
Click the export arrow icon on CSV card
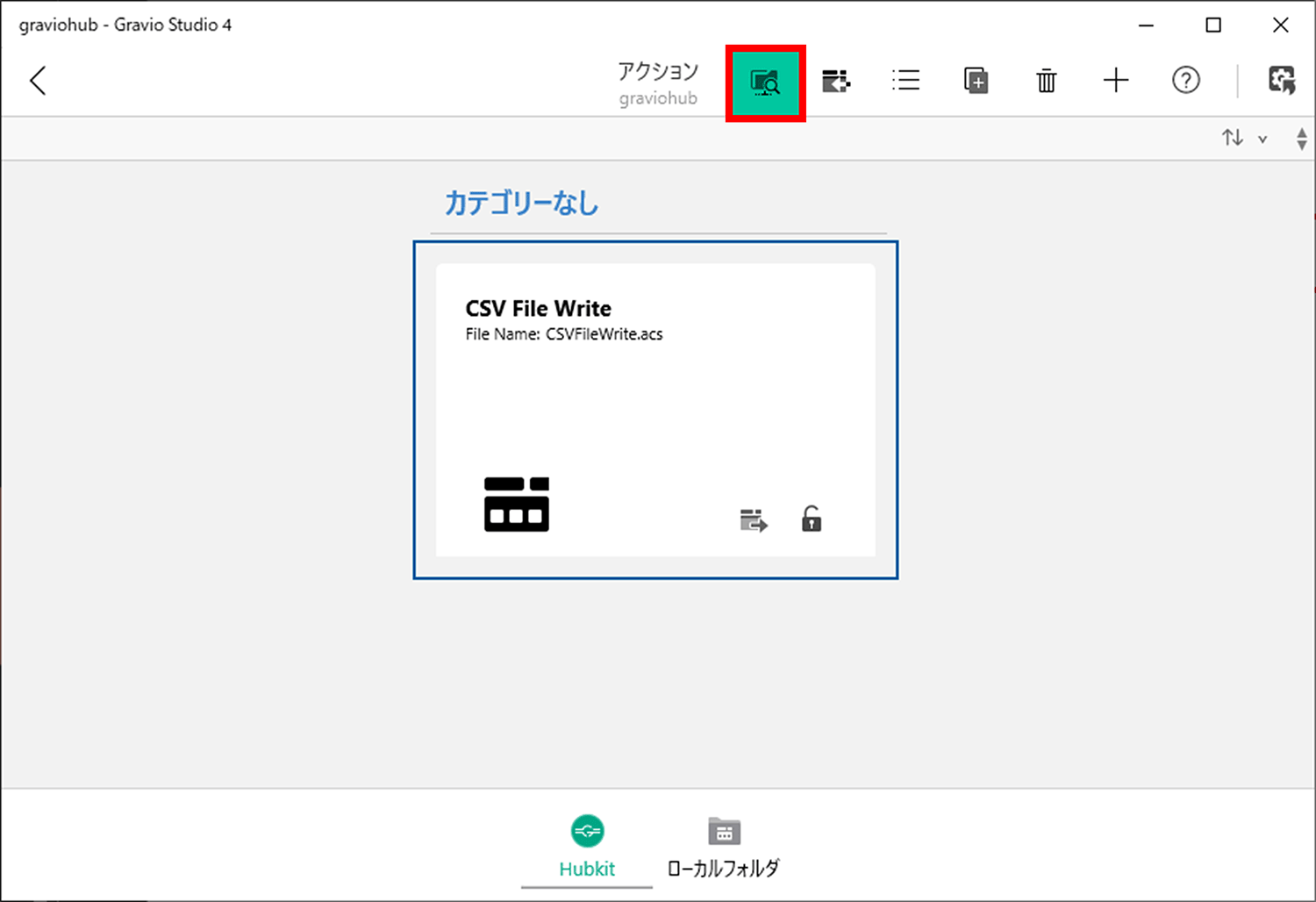pos(754,520)
